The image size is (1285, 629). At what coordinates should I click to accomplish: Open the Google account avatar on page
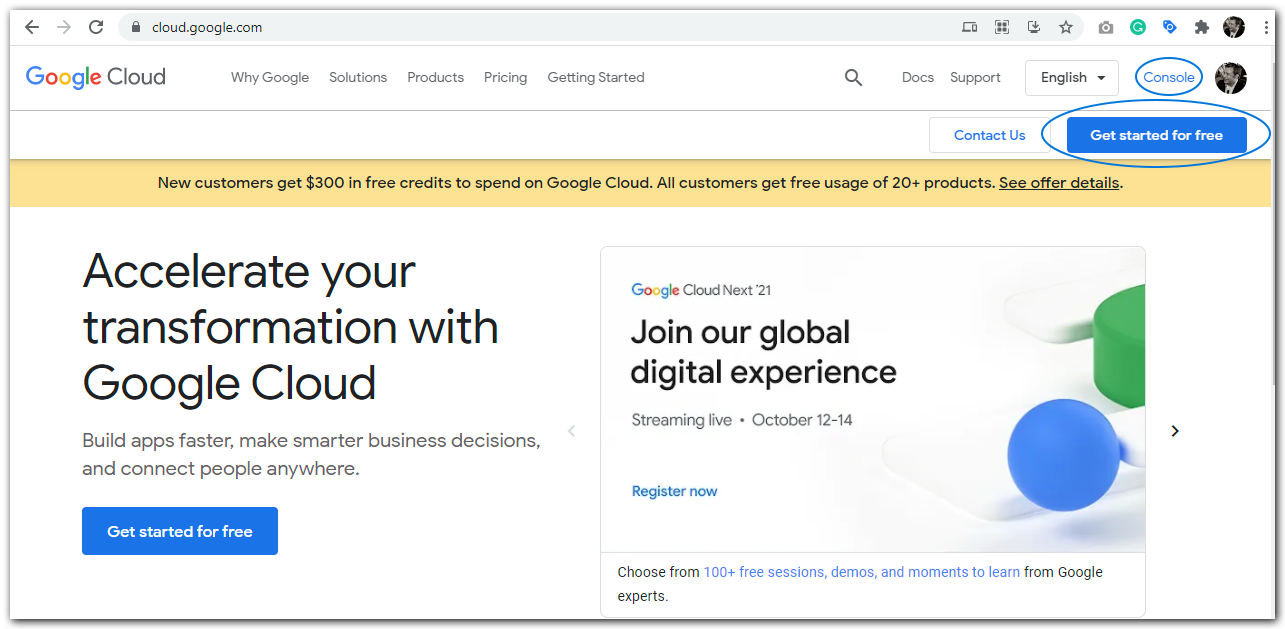click(1230, 77)
